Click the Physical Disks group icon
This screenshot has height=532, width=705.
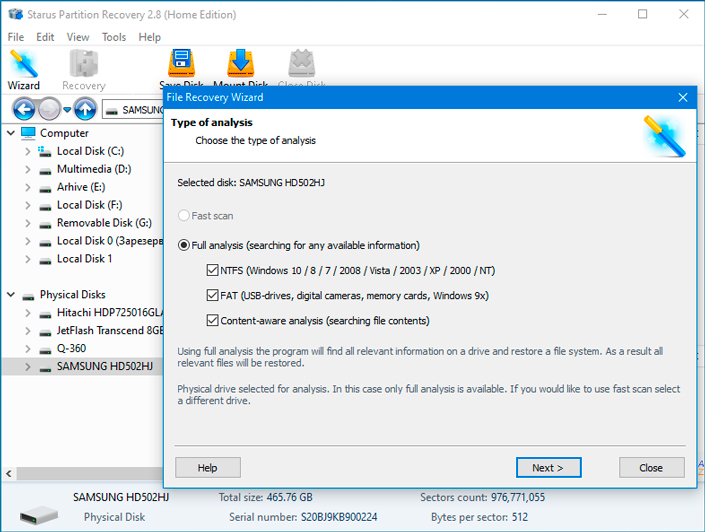coord(28,296)
